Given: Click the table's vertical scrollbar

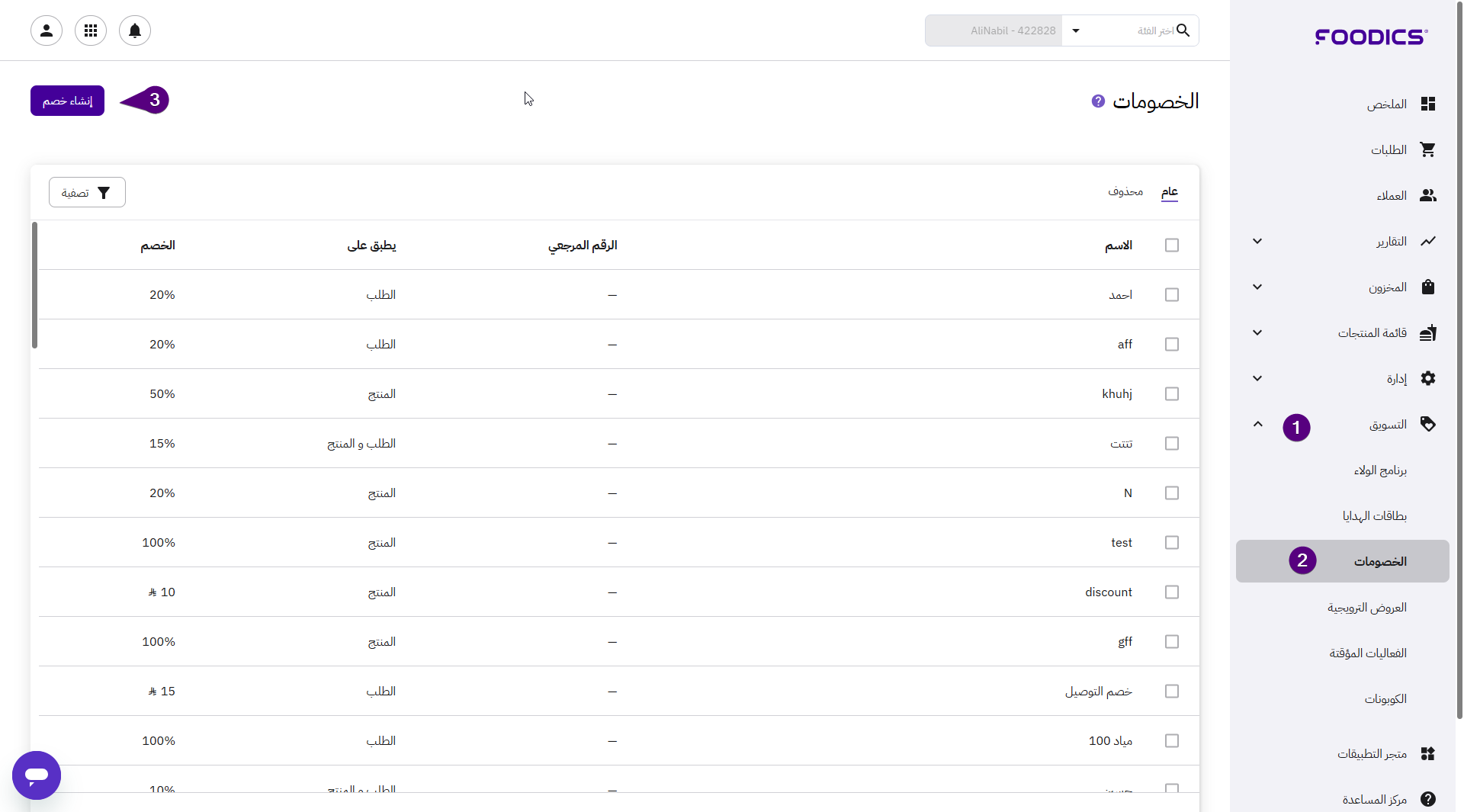Looking at the screenshot, I should (34, 286).
